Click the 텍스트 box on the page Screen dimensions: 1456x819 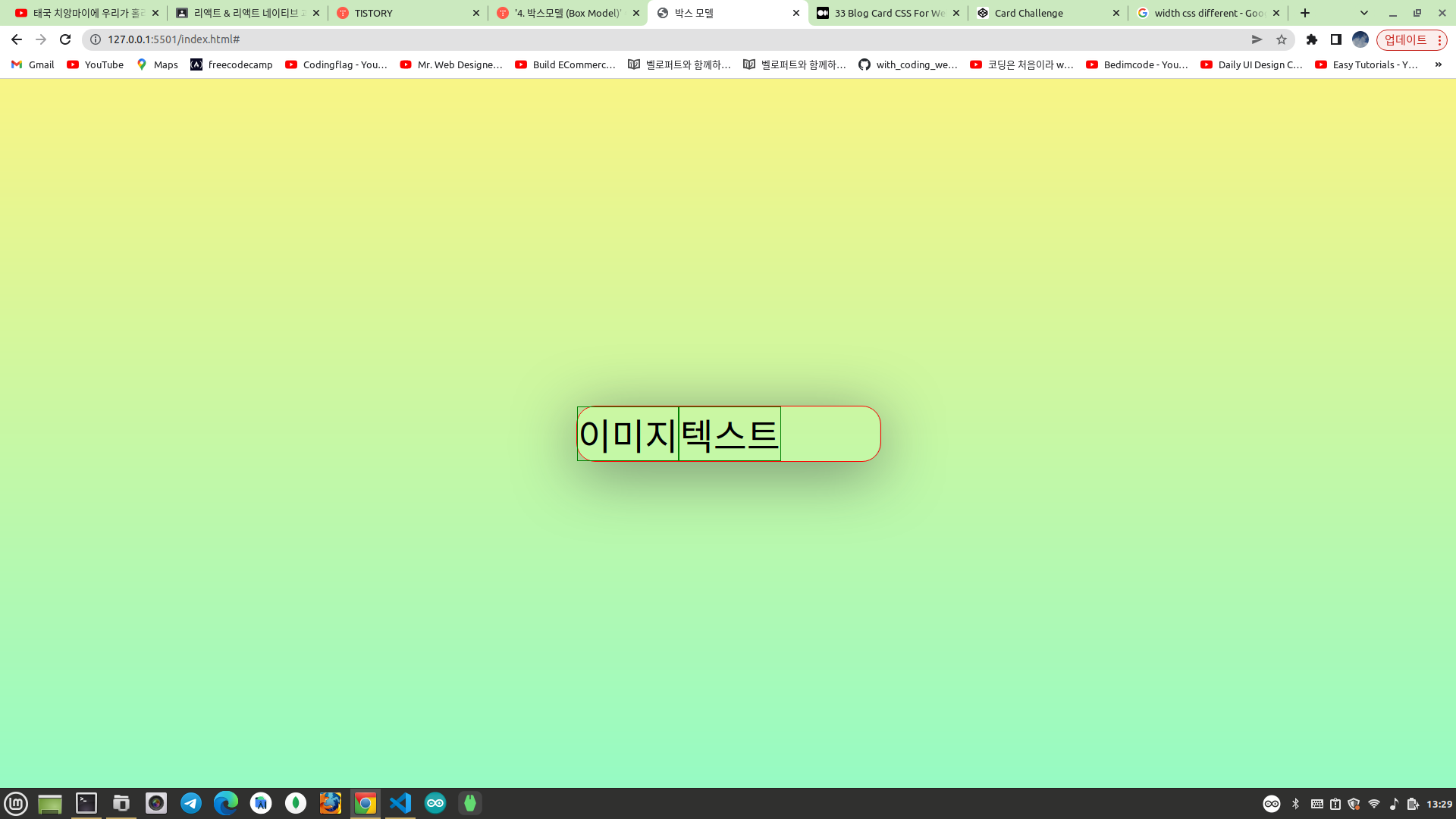tap(730, 434)
